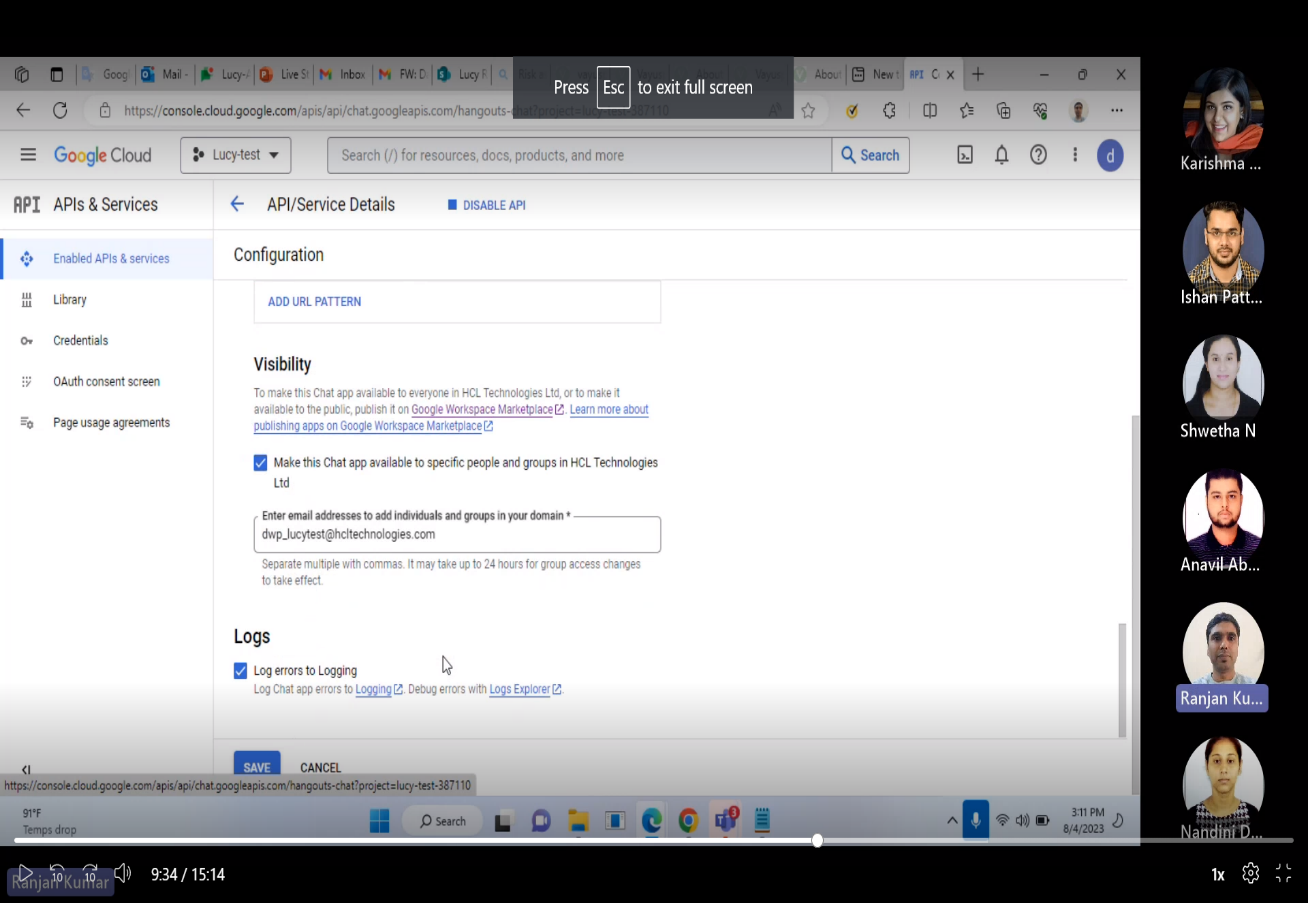Open the Google Cloud notifications bell
This screenshot has width=1308, height=903.
tap(1001, 155)
